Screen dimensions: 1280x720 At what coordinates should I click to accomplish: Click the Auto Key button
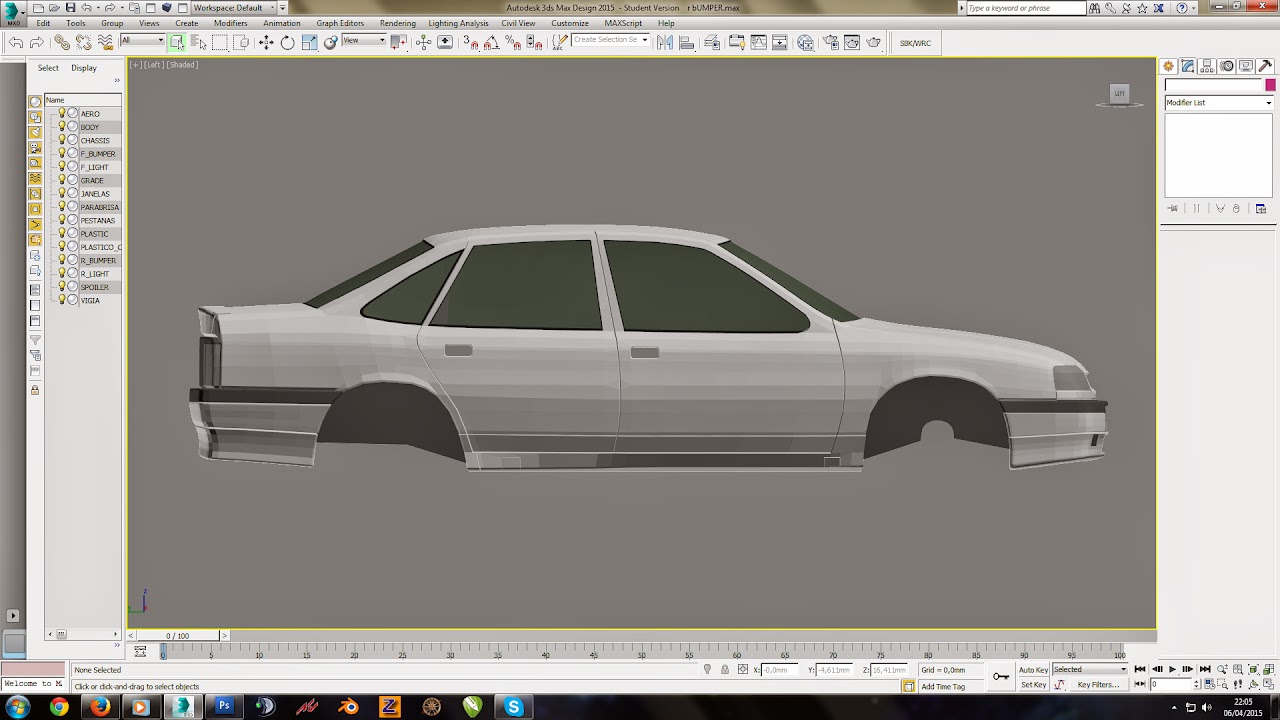(x=1033, y=670)
